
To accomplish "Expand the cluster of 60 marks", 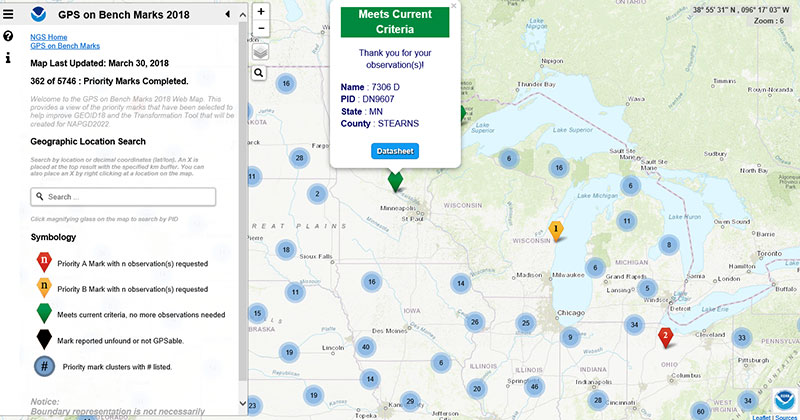I will point(701,411).
